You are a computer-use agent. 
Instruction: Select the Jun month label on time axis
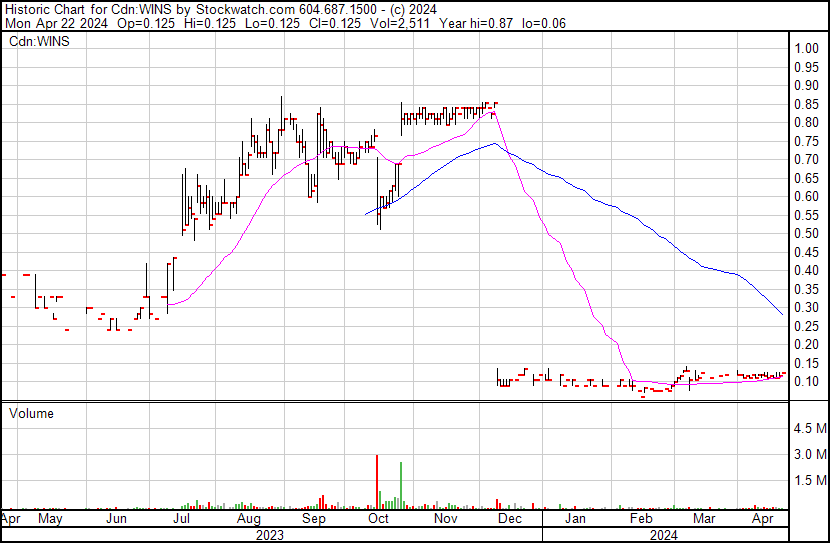click(x=116, y=520)
